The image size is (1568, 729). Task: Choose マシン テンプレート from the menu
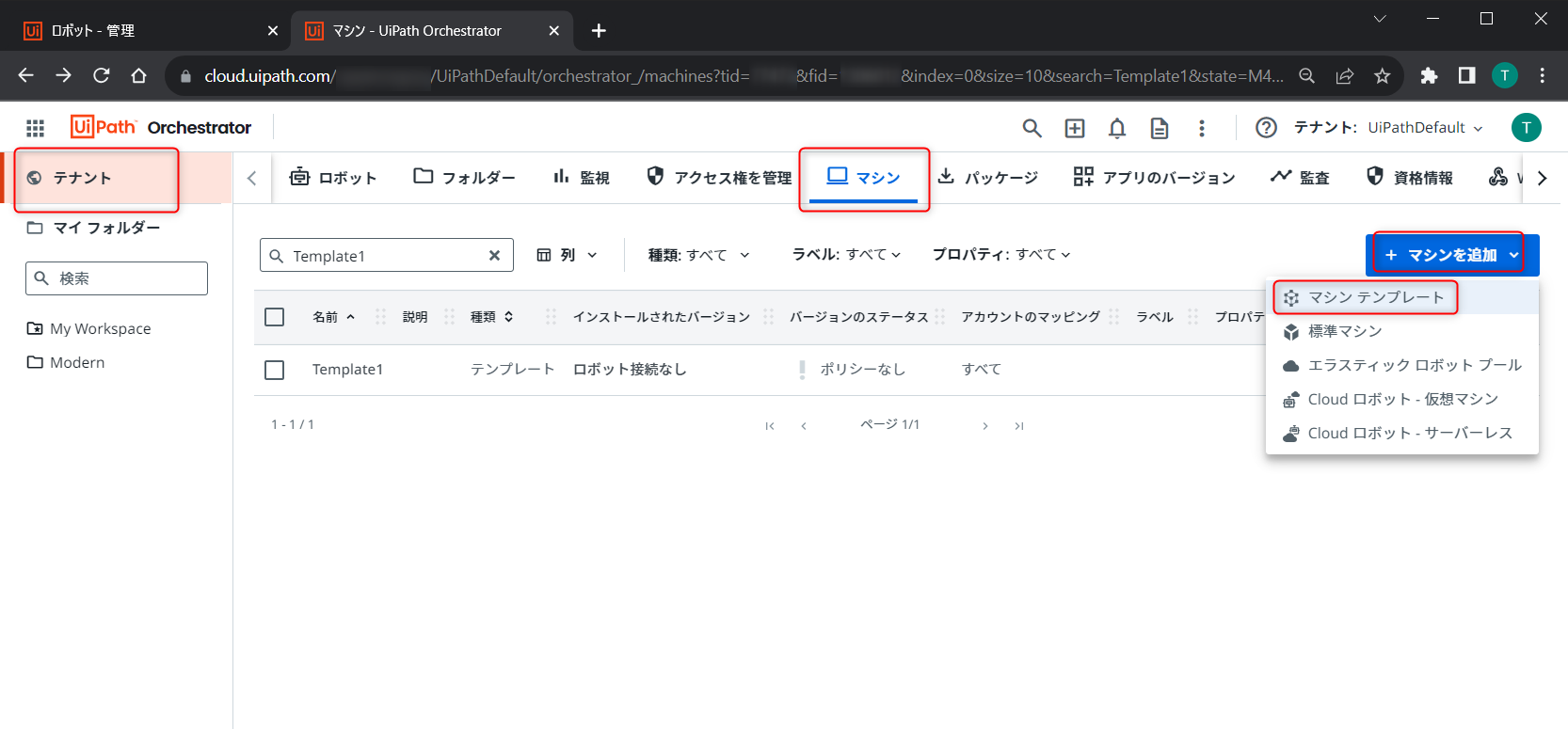pos(1402,297)
